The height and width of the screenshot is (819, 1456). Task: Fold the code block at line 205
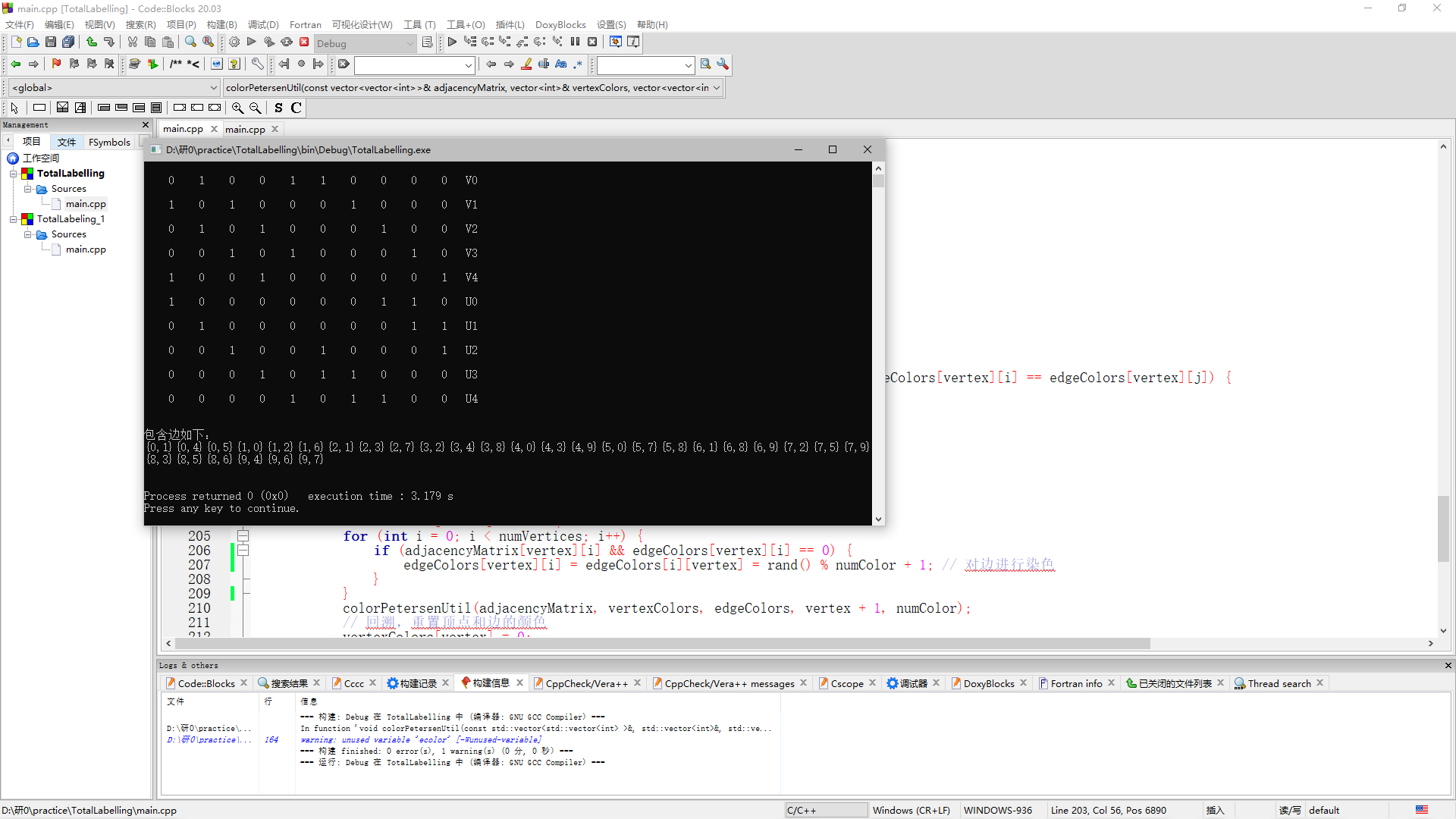(x=243, y=536)
